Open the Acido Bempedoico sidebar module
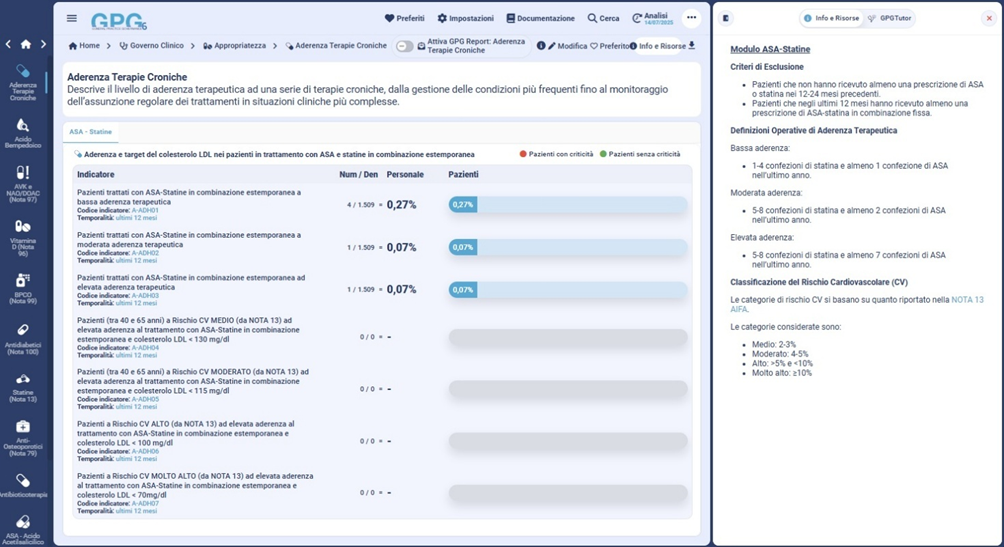 click(x=23, y=132)
